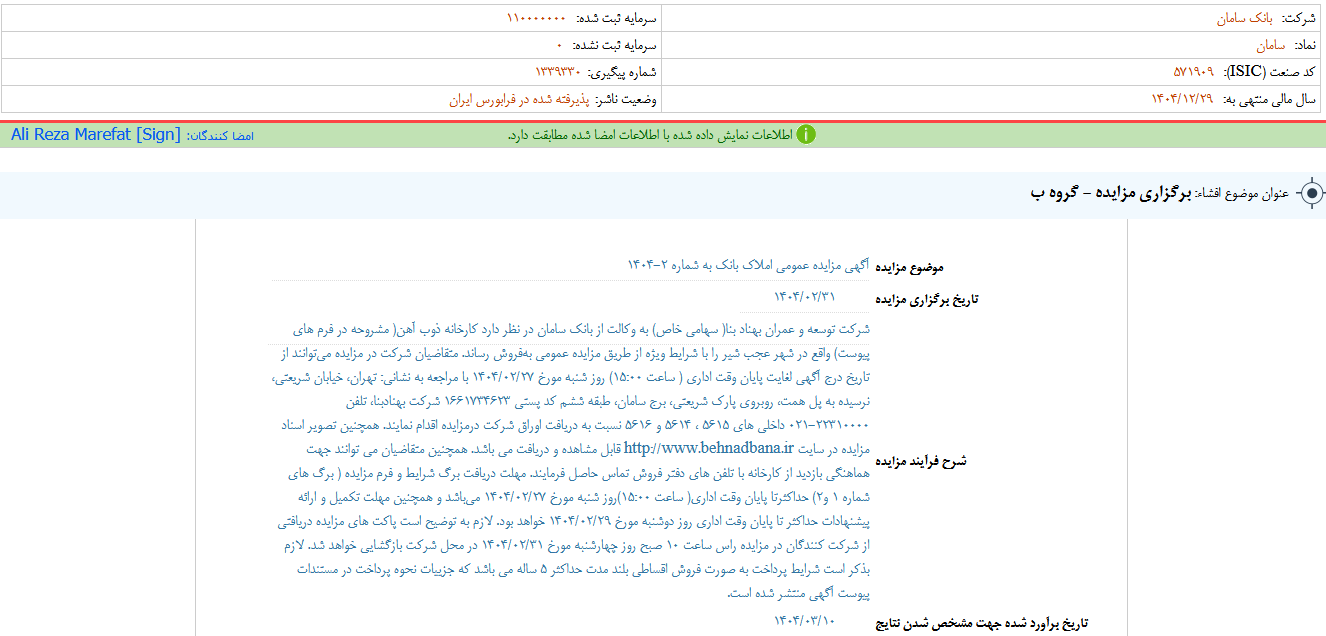Open the Ali Reza Marefat [Sign] link

[x=95, y=135]
